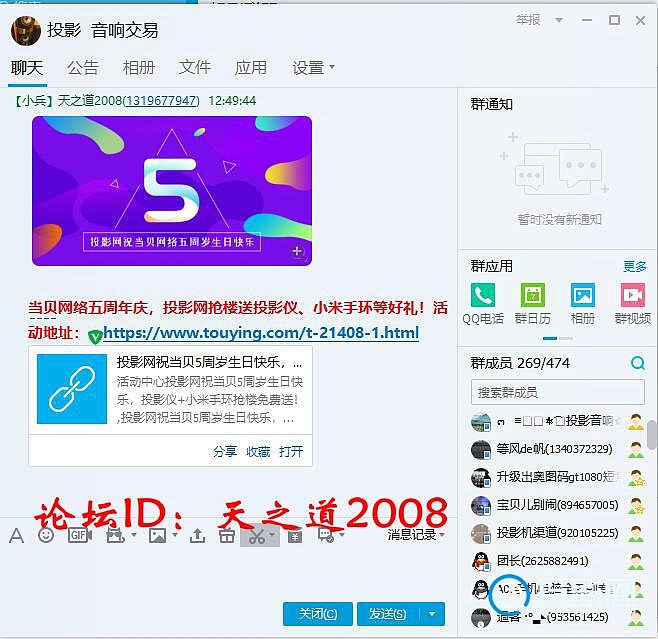The image size is (658, 639).
Task: Switch to the 聊天 tab
Action: click(27, 67)
